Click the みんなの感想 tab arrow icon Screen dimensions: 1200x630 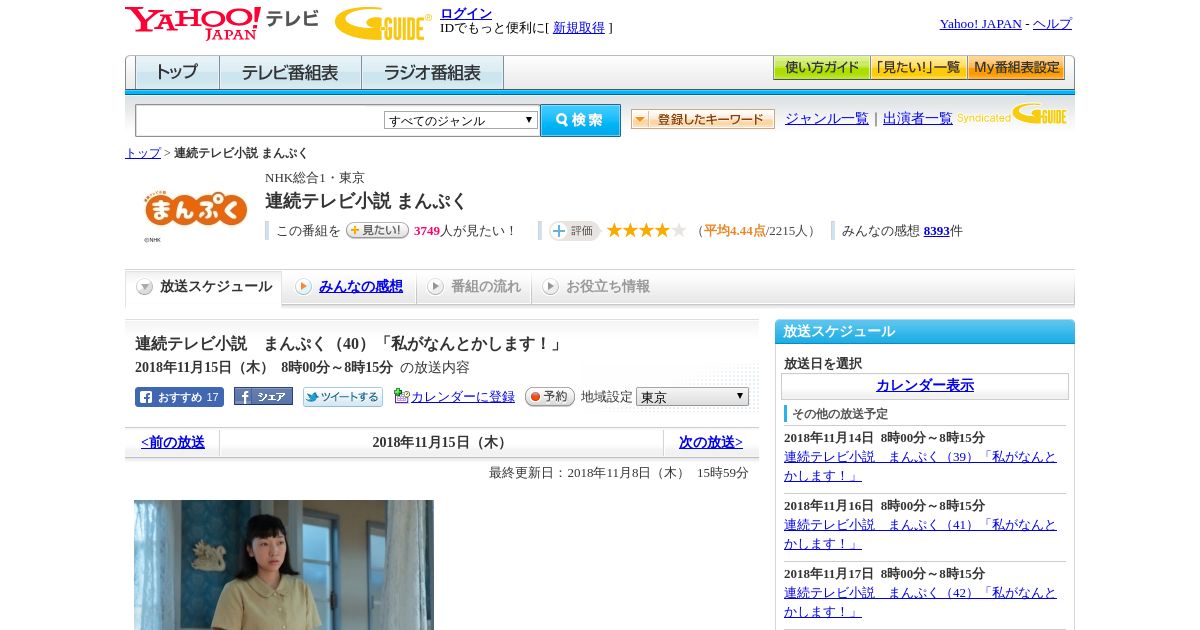pos(303,287)
